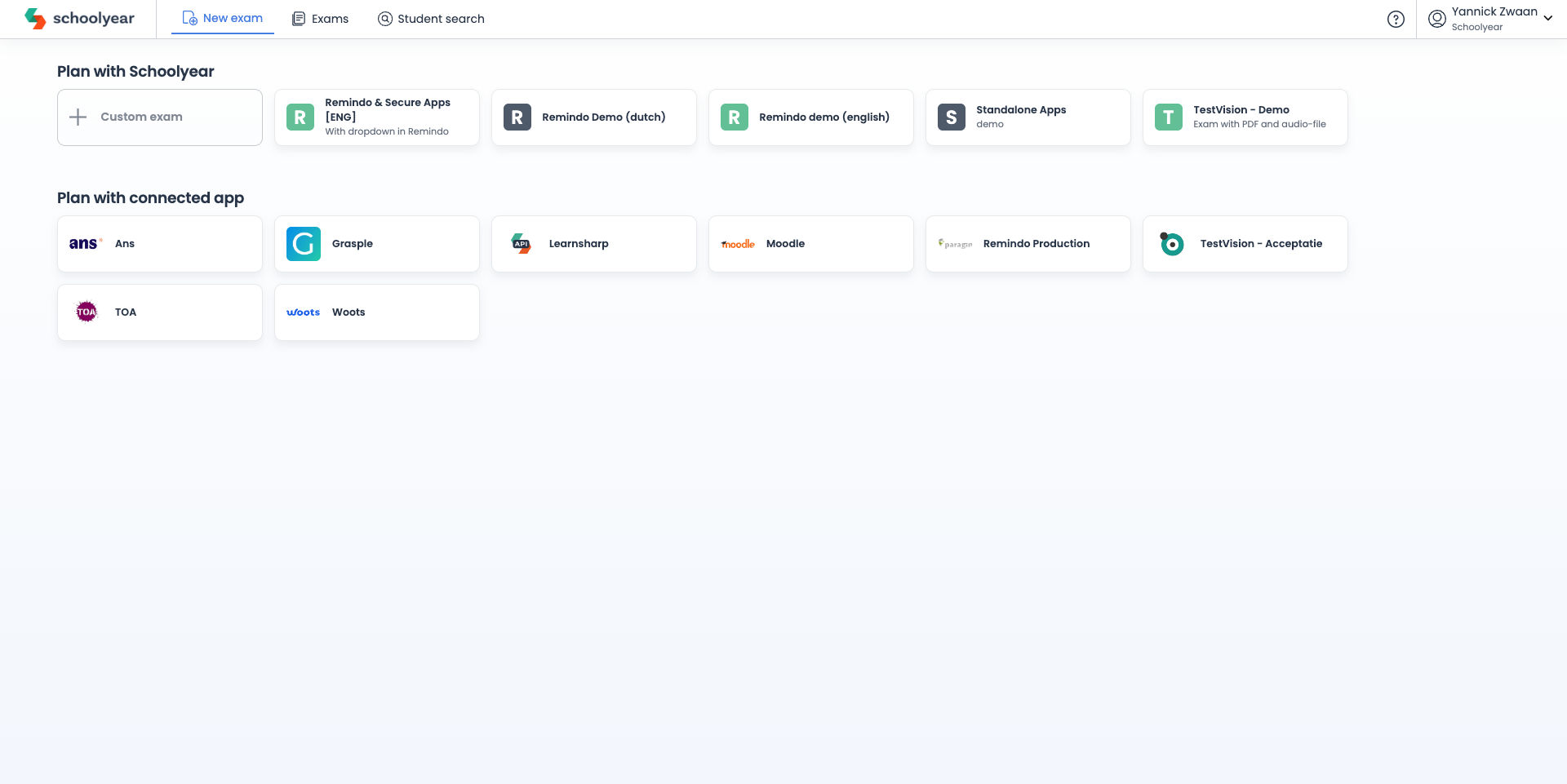Click the Ans logo icon

click(x=86, y=244)
